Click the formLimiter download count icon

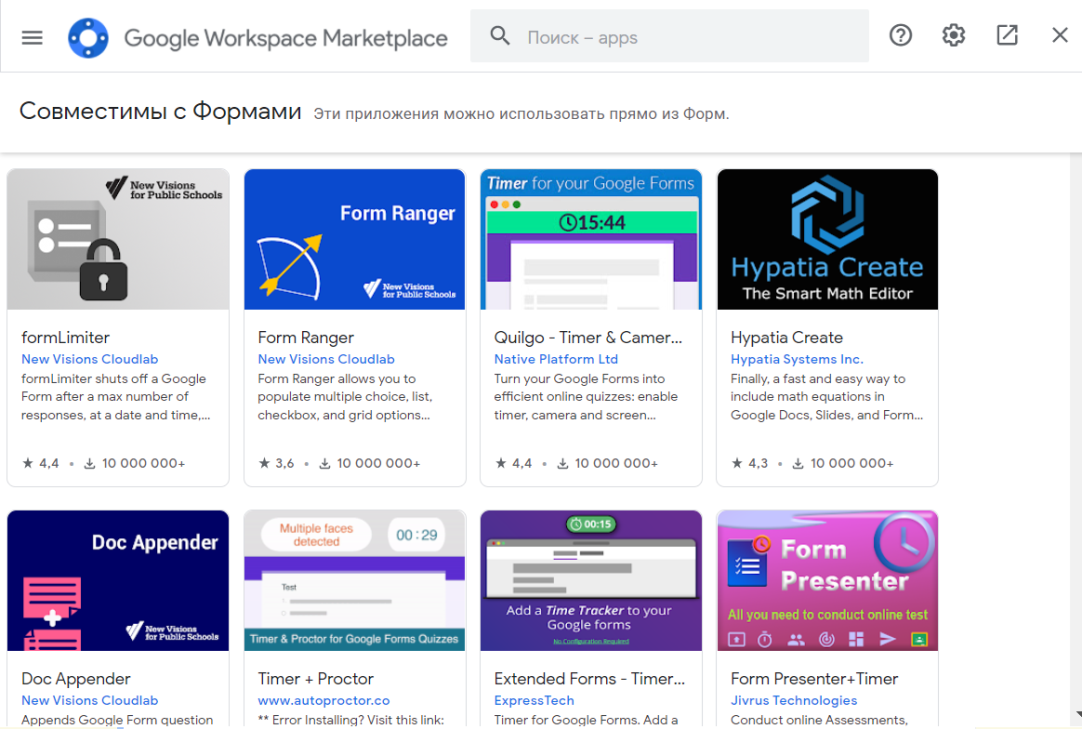pos(90,463)
